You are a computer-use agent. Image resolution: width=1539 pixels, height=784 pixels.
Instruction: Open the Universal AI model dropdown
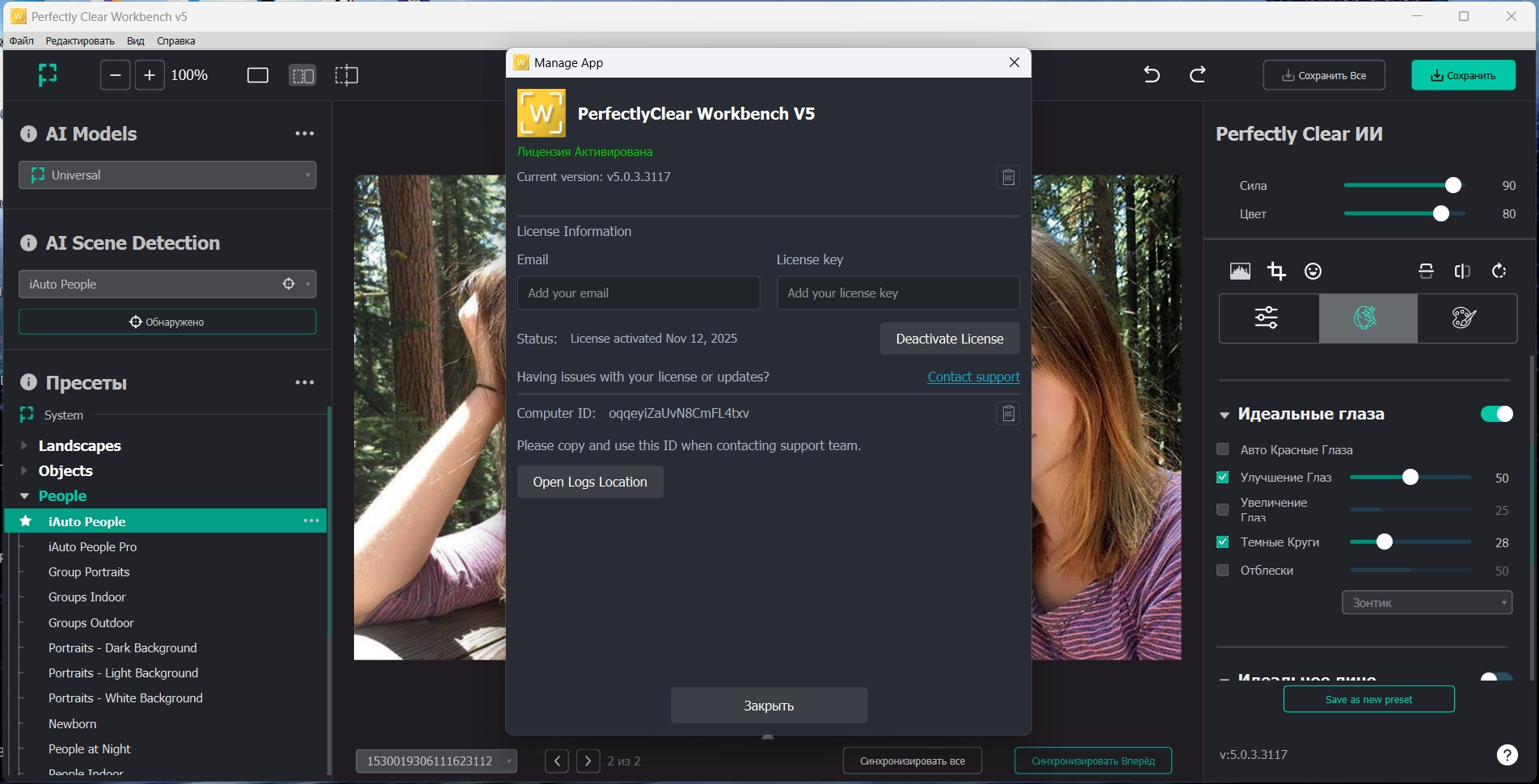(x=167, y=175)
